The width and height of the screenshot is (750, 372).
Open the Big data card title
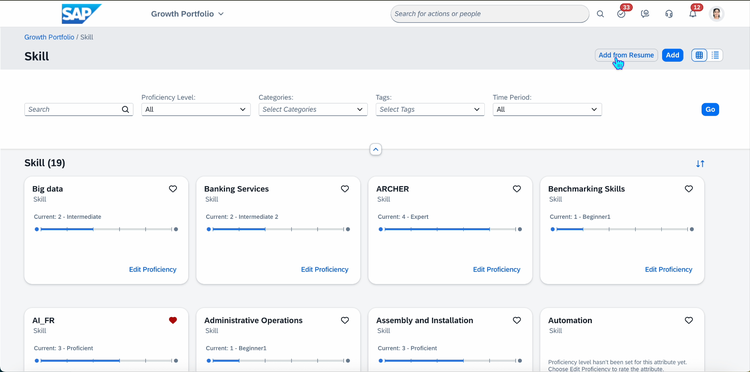(x=47, y=189)
